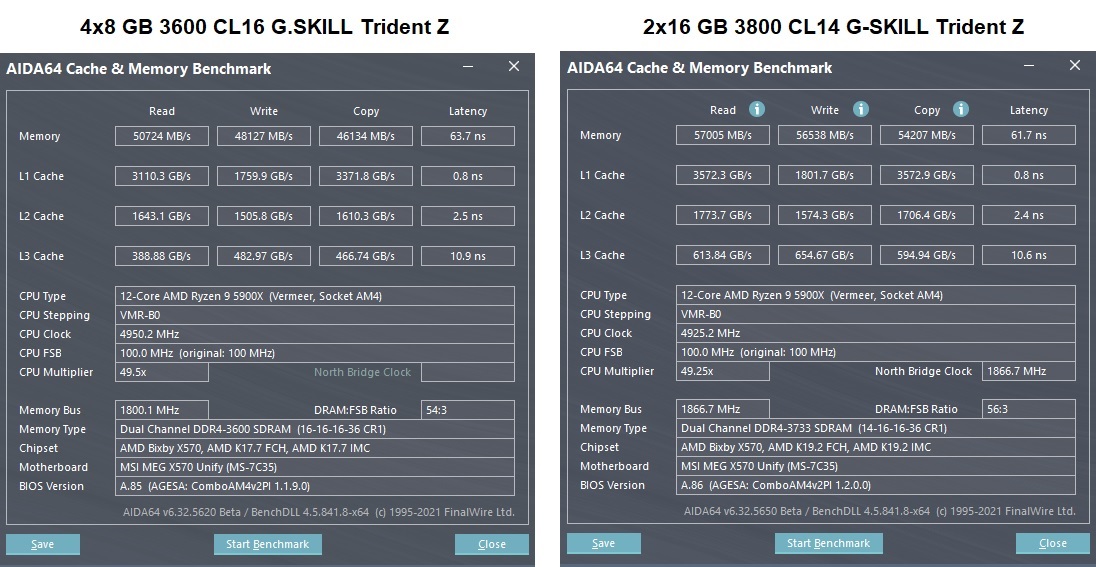Screen dimensions: 1096x567
Task: Click CPU Clock value 4925.2 MHz
Action: click(x=876, y=333)
